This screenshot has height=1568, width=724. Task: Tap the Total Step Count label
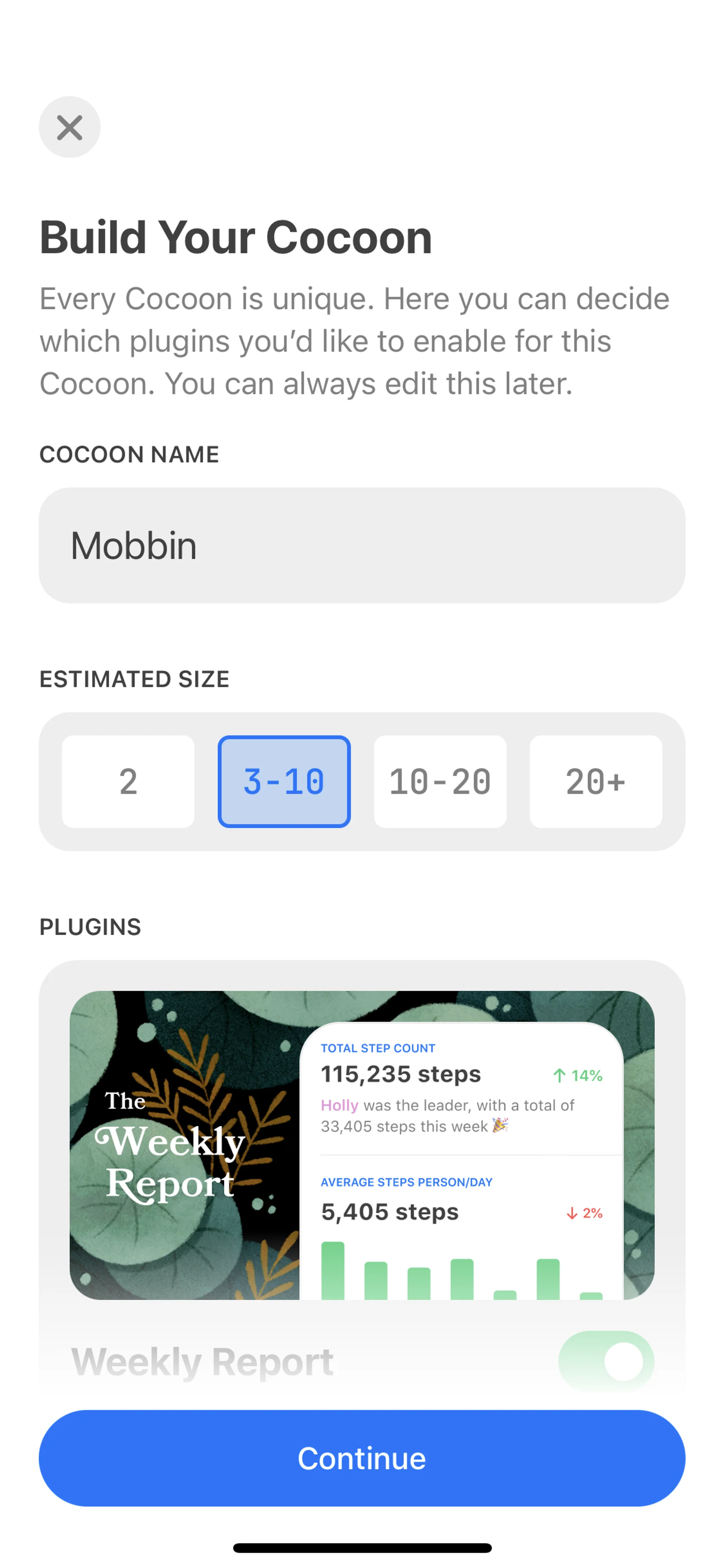tap(378, 1048)
